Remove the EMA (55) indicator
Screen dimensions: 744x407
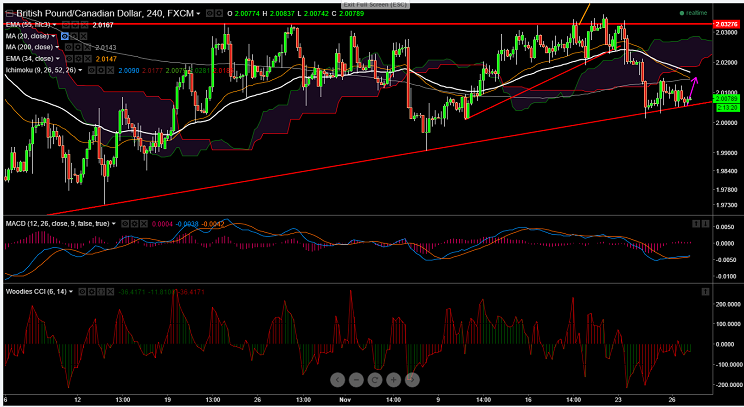point(84,25)
